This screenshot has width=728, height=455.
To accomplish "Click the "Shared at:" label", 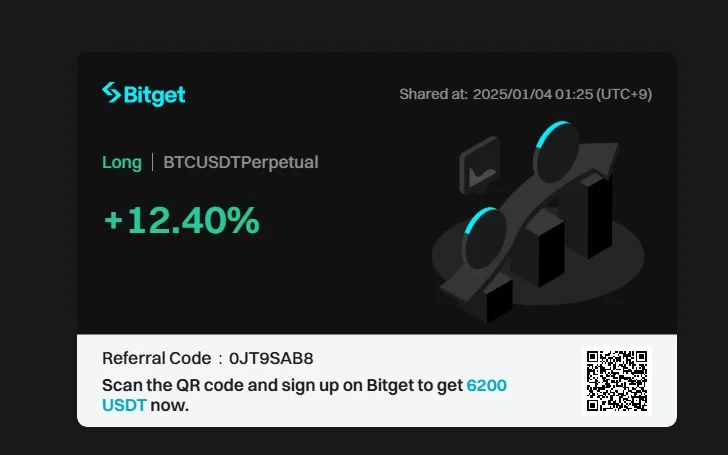I will 433,94.
